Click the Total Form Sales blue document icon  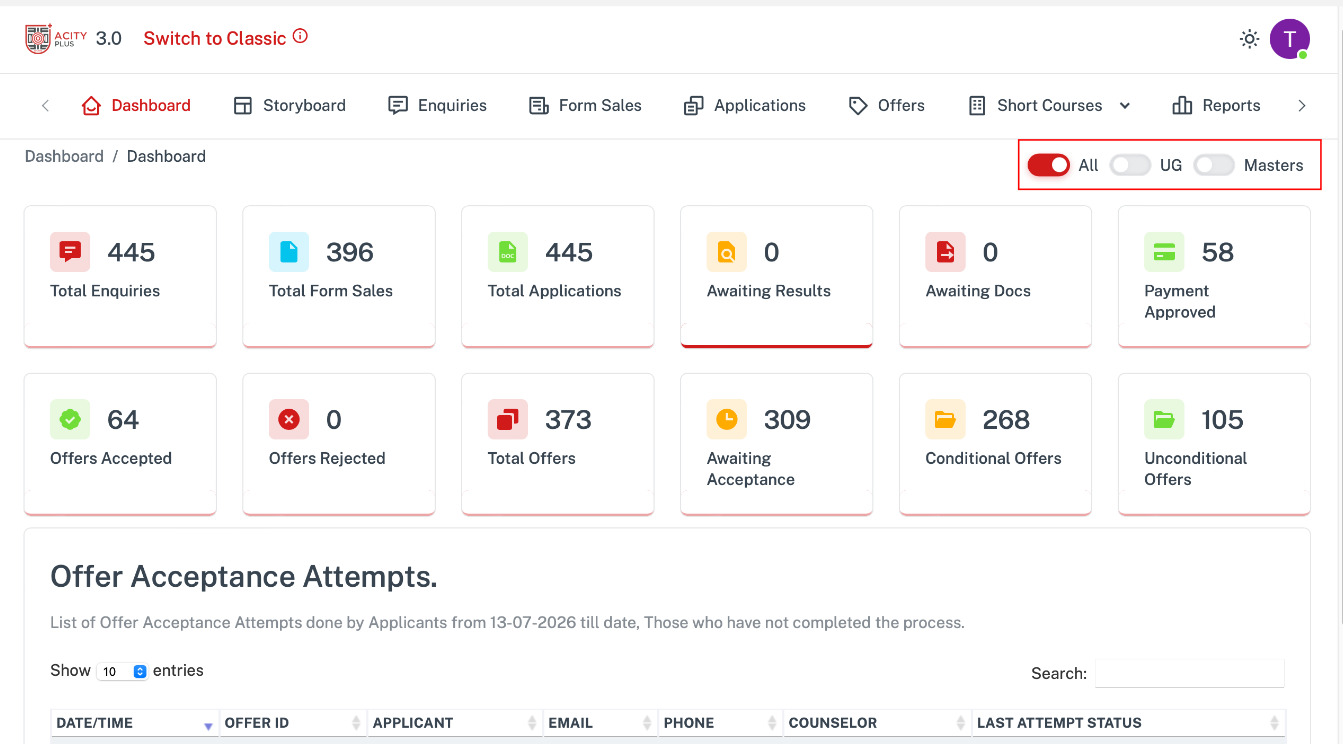click(x=289, y=252)
